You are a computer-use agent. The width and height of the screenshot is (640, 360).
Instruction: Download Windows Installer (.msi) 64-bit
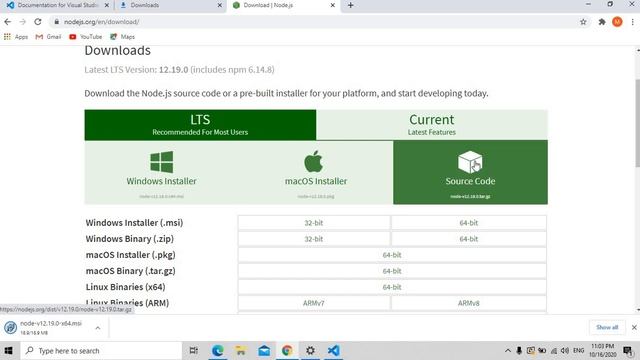(x=469, y=223)
